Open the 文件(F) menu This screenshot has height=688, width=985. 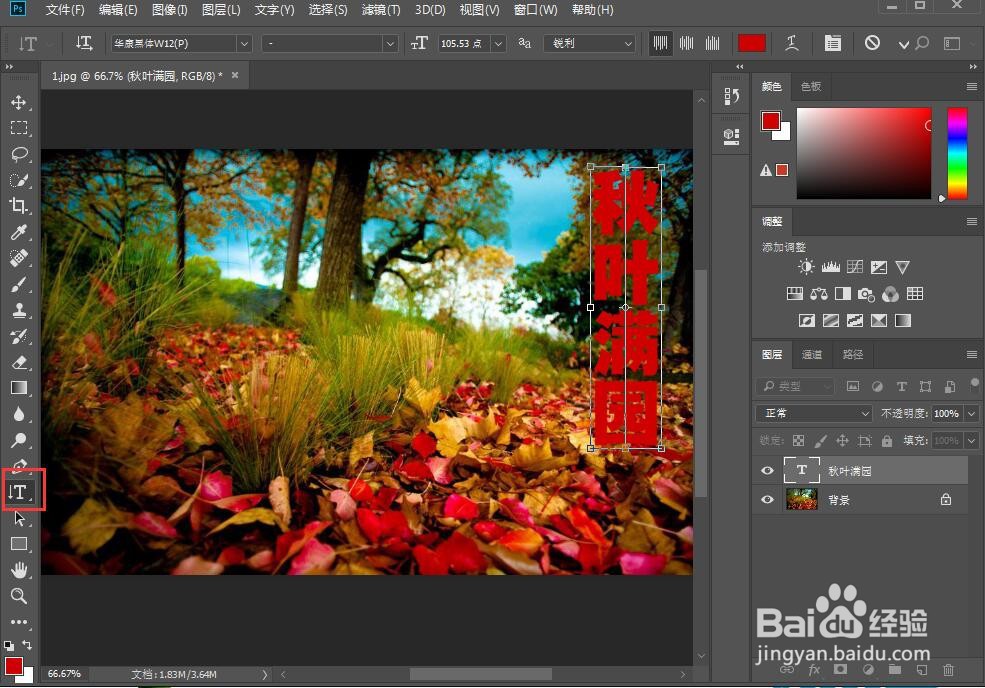(x=65, y=10)
